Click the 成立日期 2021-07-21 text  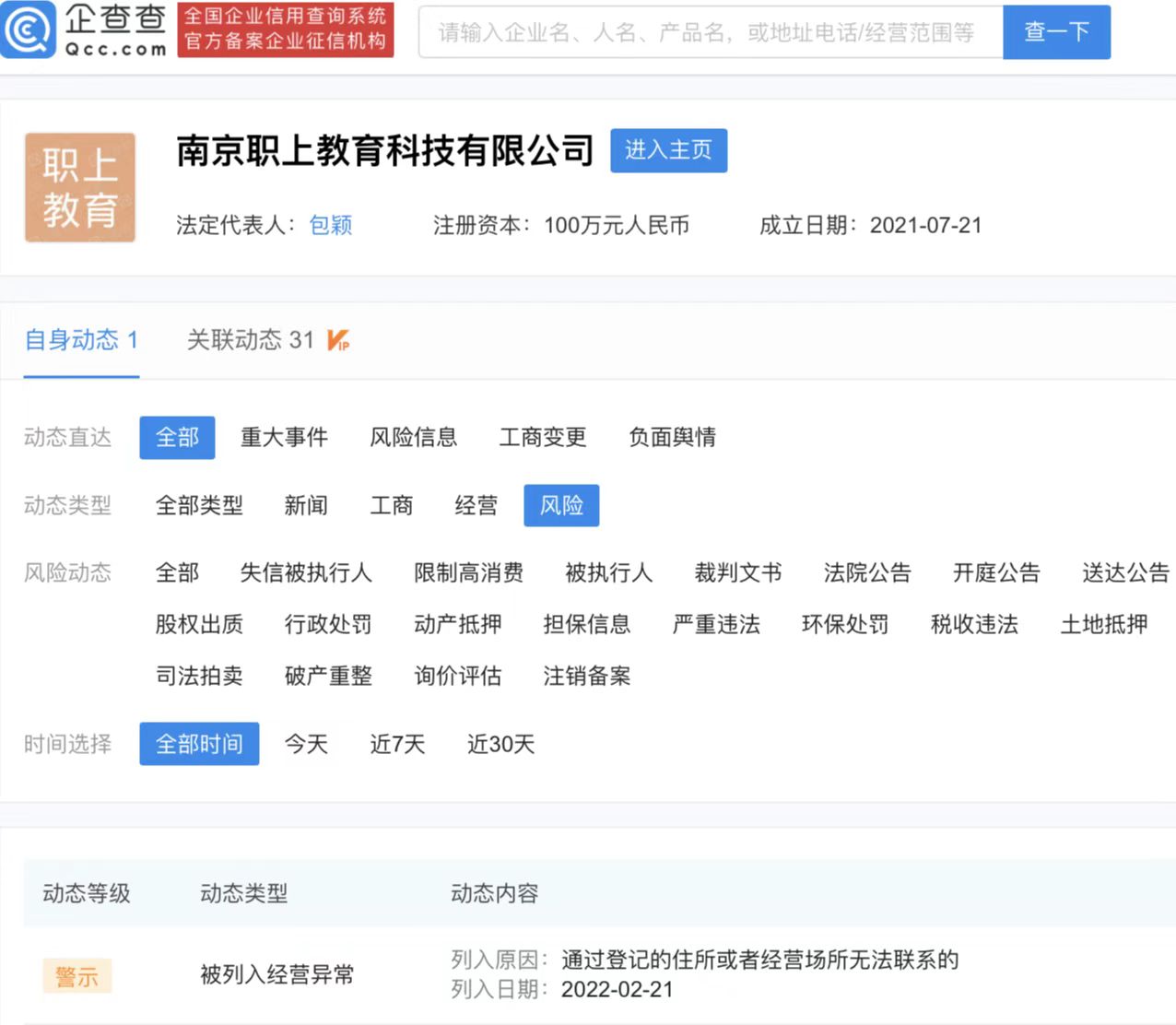871,226
